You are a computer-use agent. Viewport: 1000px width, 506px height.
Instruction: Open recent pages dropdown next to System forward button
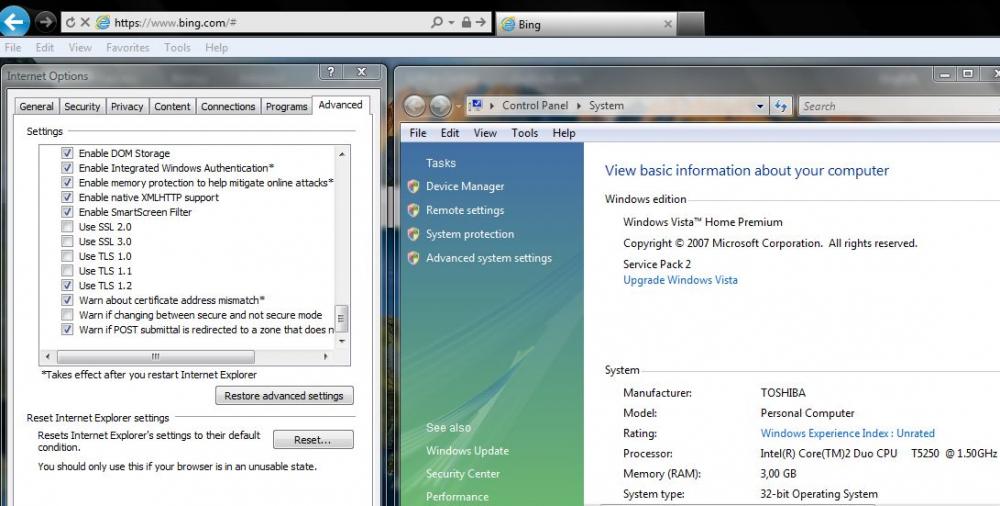point(458,107)
